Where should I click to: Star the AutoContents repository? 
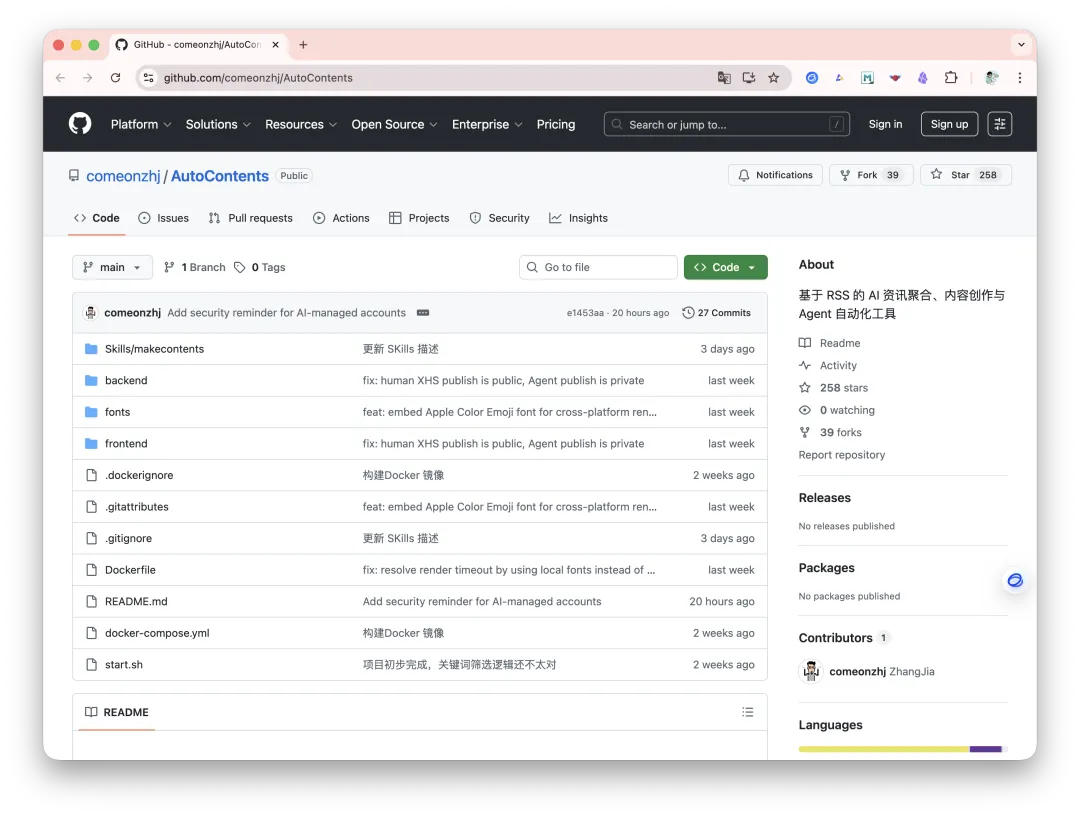click(966, 175)
